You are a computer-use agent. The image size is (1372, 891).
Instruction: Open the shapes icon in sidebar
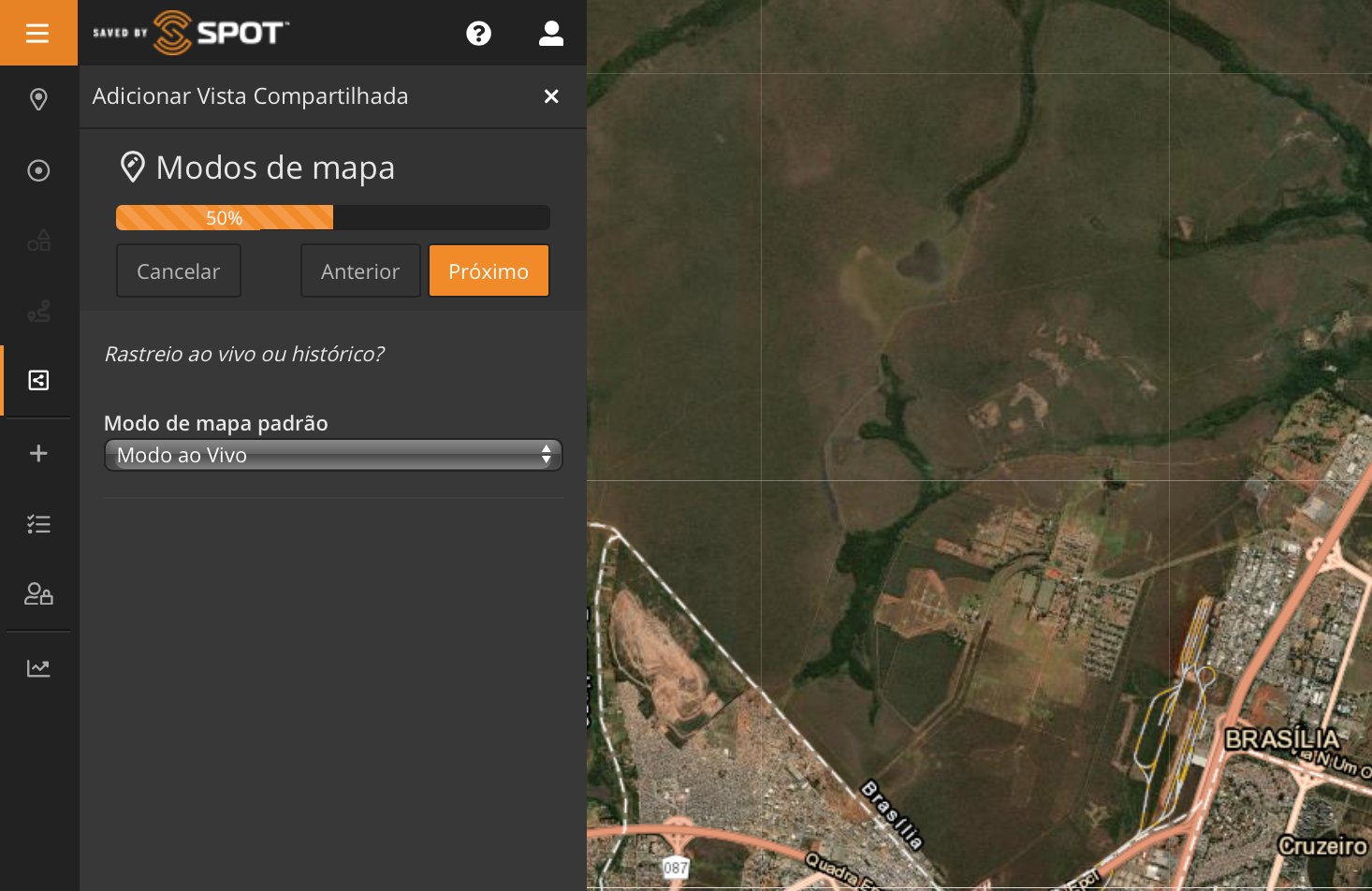click(38, 241)
